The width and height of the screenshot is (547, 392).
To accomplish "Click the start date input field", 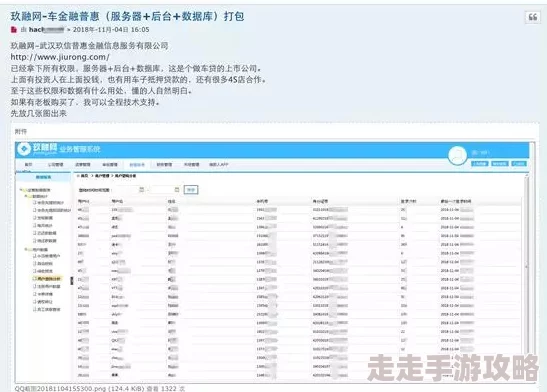I will 127,190.
